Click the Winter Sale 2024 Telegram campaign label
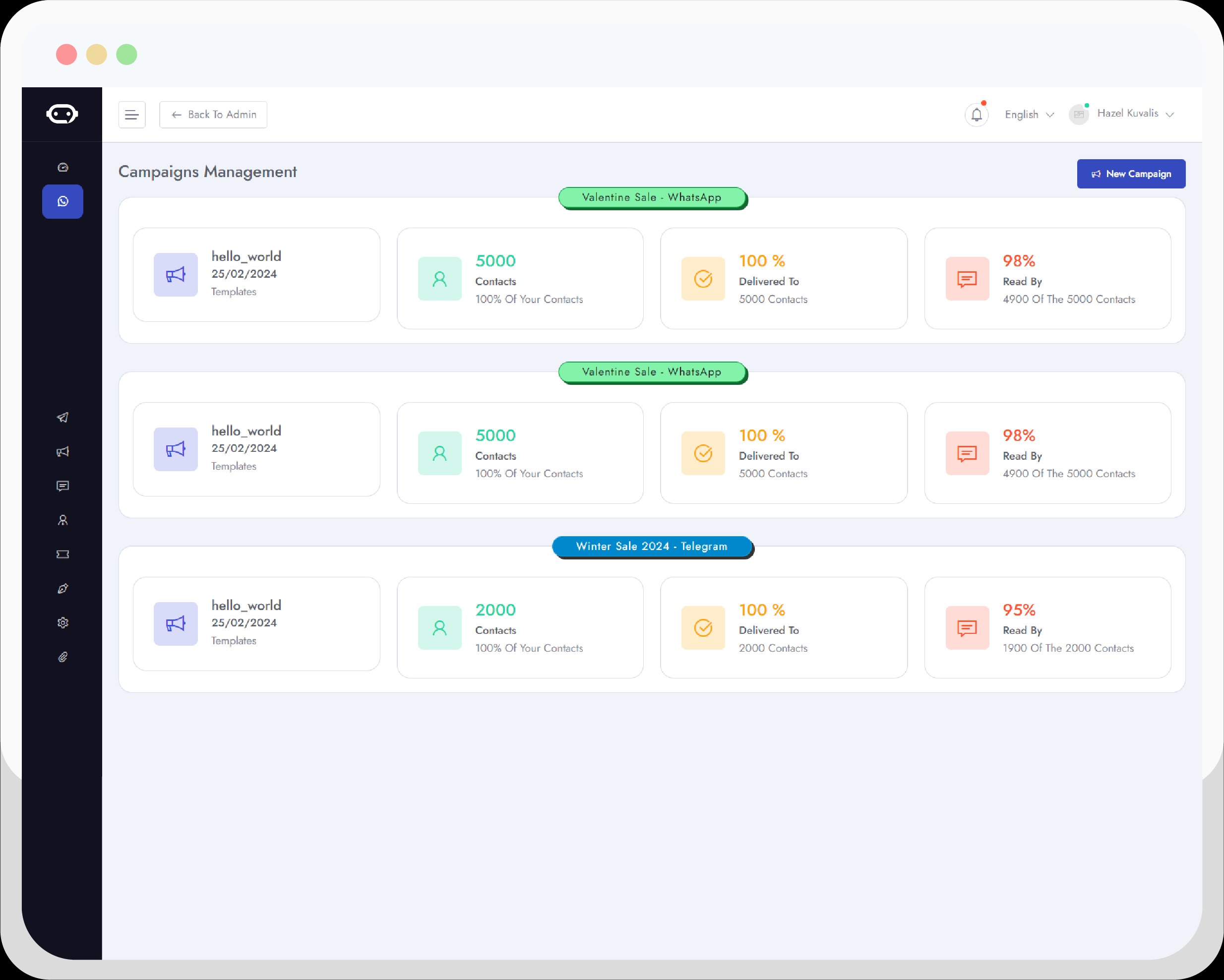 pos(651,546)
